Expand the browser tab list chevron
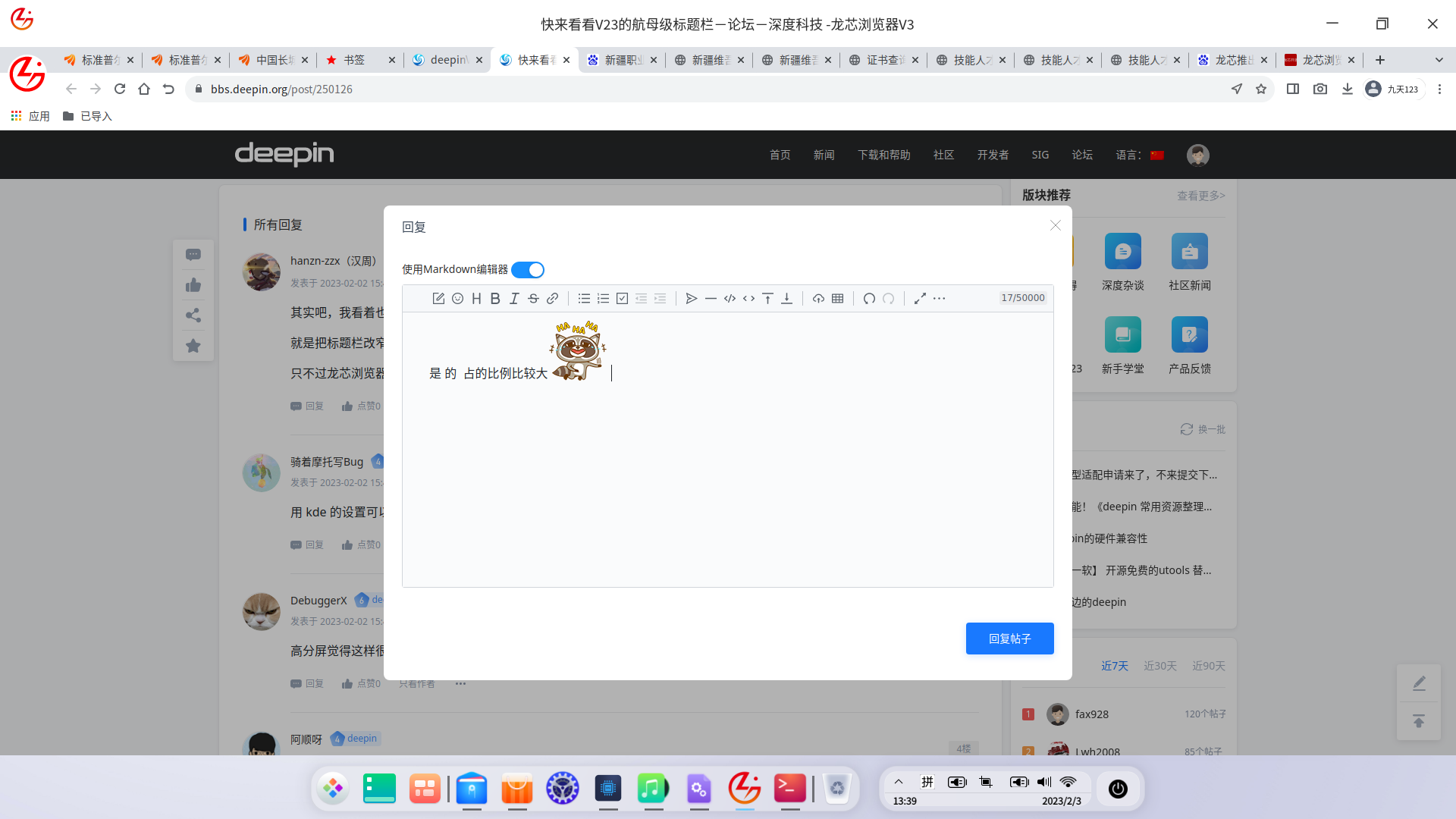The height and width of the screenshot is (819, 1456). tap(1439, 60)
